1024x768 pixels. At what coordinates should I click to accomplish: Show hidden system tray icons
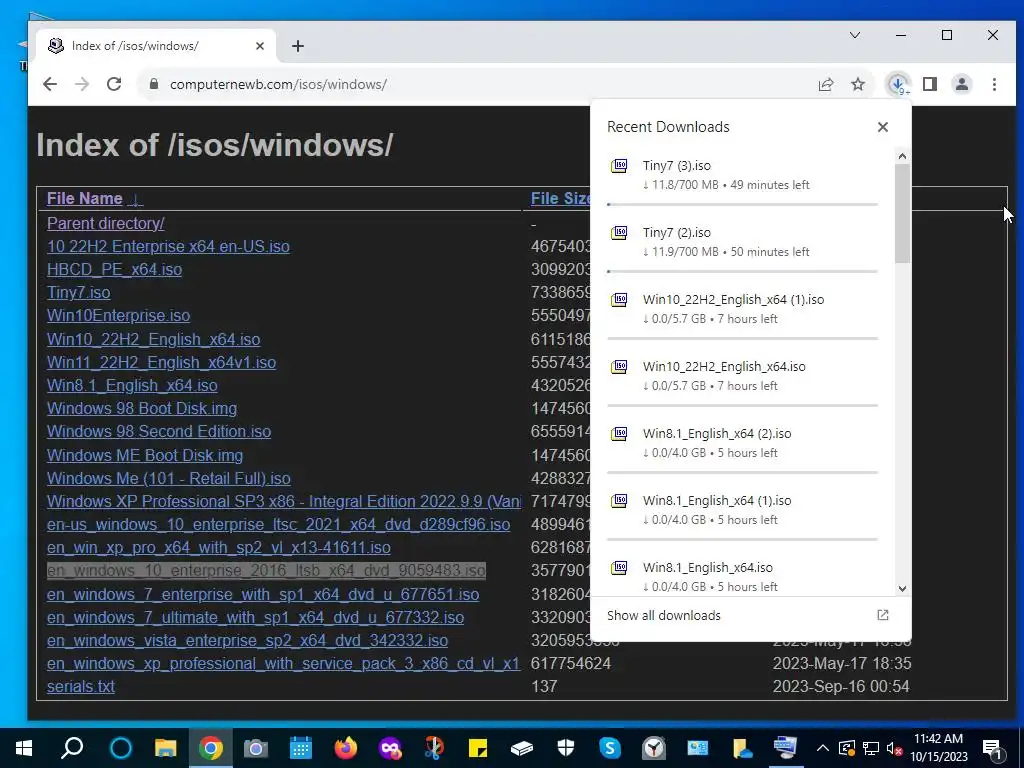pyautogui.click(x=823, y=748)
